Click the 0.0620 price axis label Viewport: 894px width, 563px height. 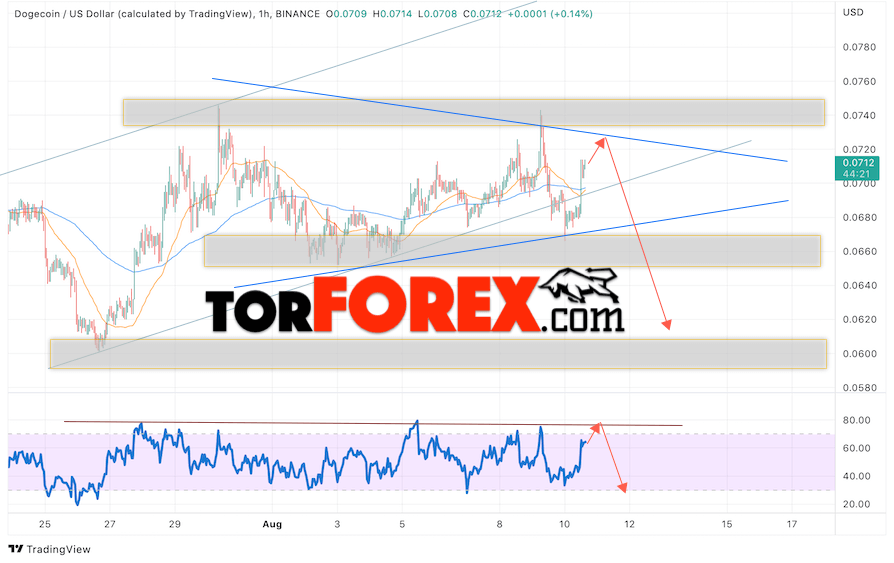(x=859, y=319)
